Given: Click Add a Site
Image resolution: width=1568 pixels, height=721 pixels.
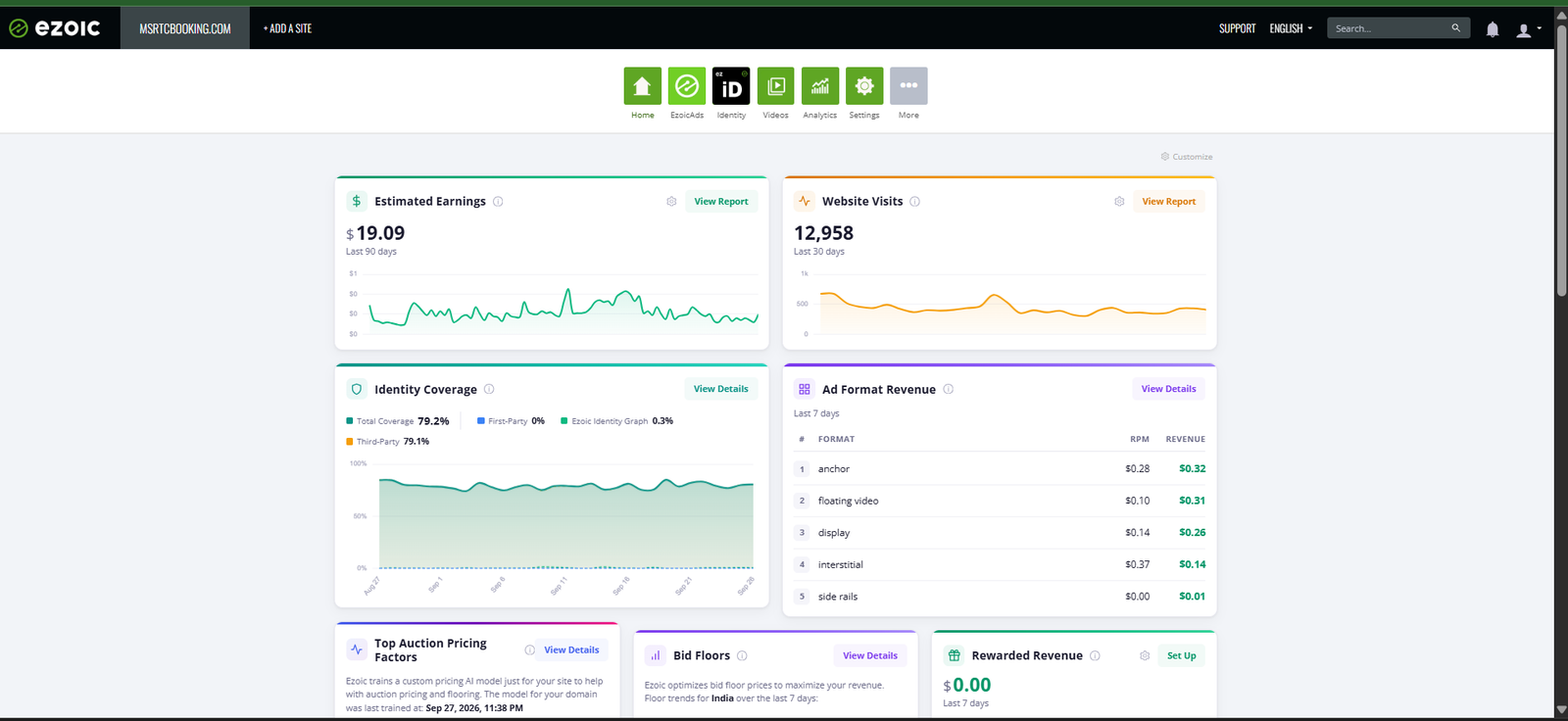Looking at the screenshot, I should 287,28.
